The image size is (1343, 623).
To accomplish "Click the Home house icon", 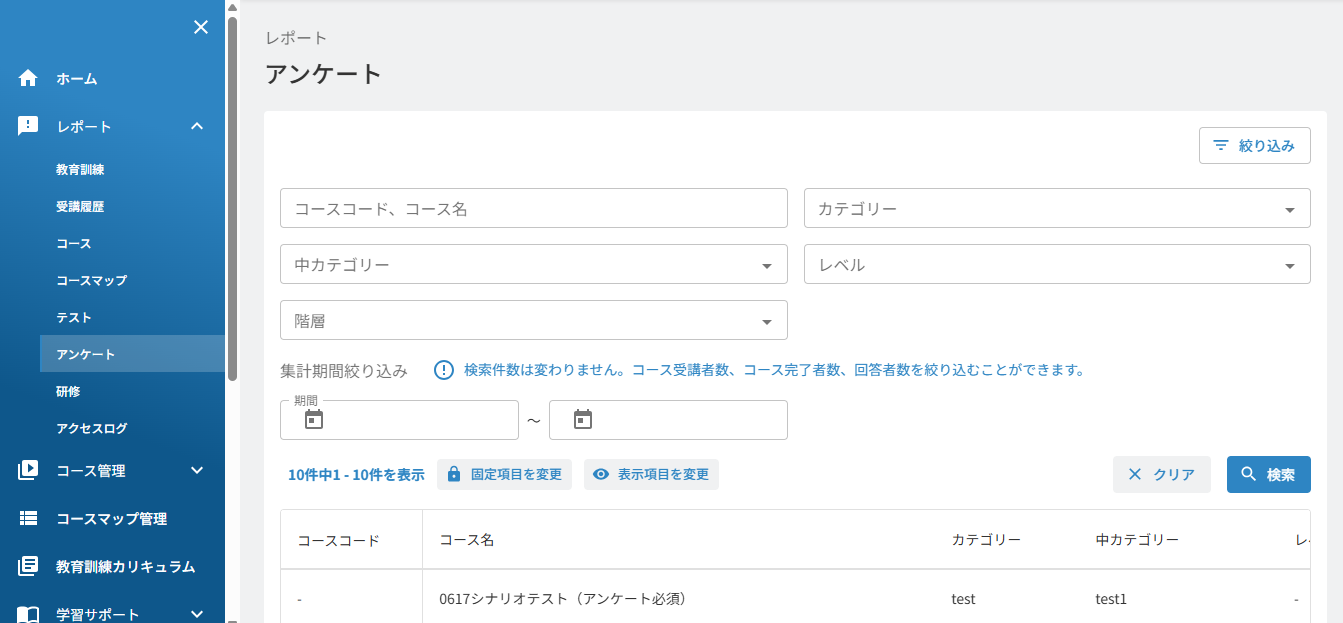I will tap(28, 78).
